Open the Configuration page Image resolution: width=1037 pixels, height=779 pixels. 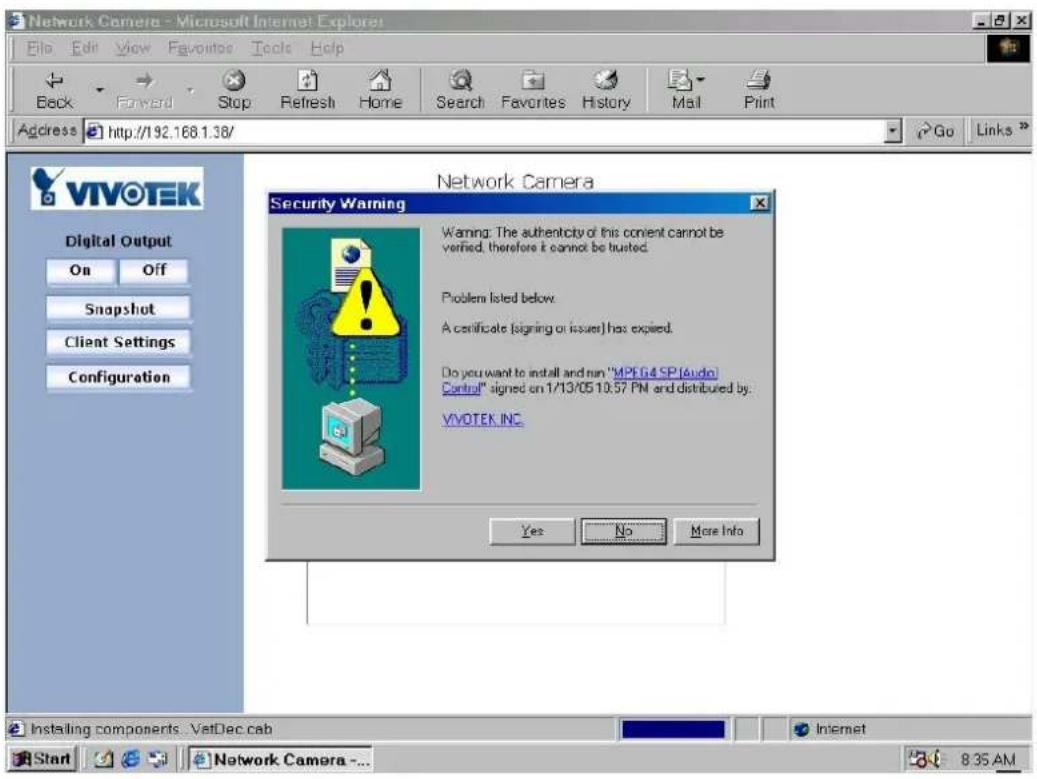point(119,377)
